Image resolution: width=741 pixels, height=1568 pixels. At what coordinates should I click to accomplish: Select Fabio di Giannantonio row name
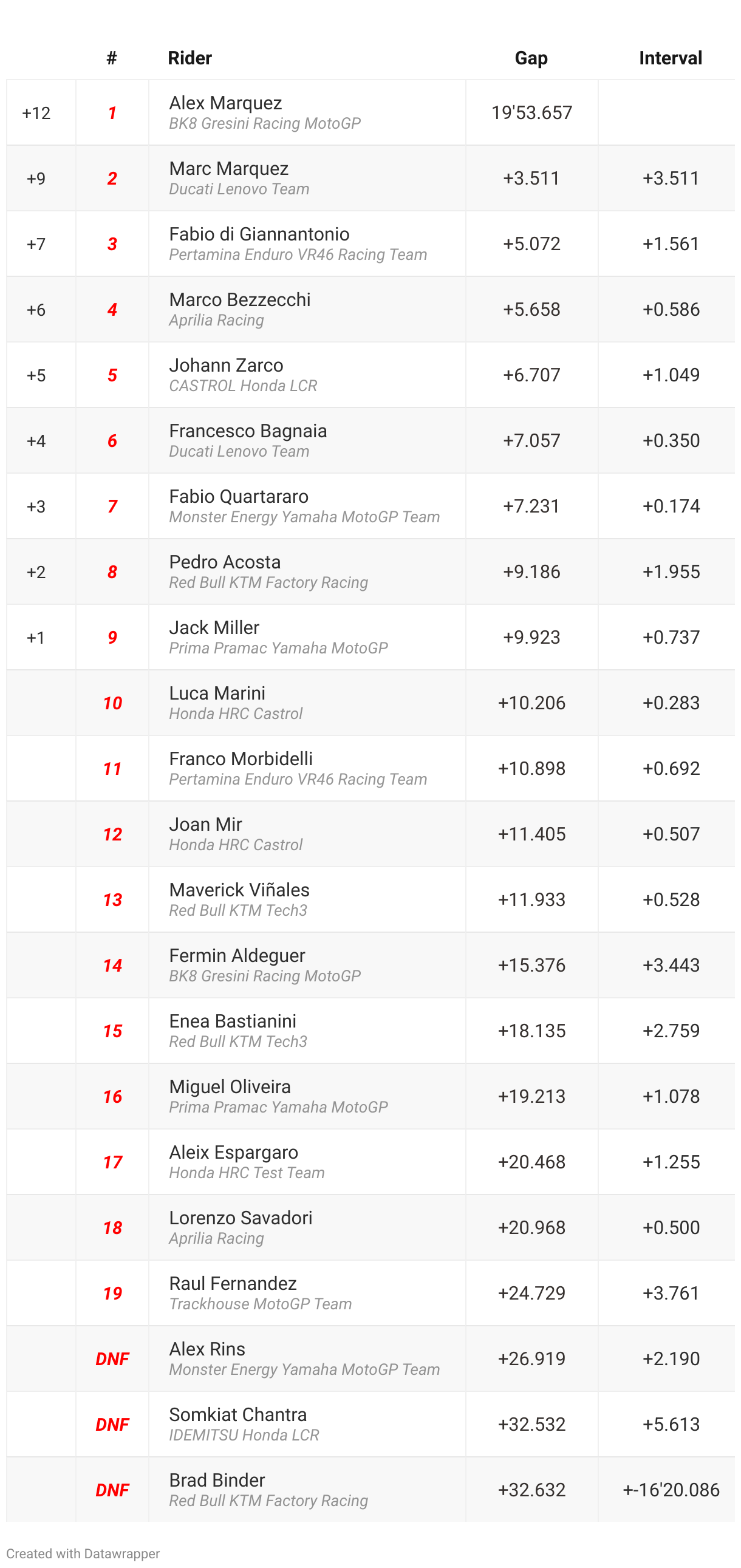(259, 234)
